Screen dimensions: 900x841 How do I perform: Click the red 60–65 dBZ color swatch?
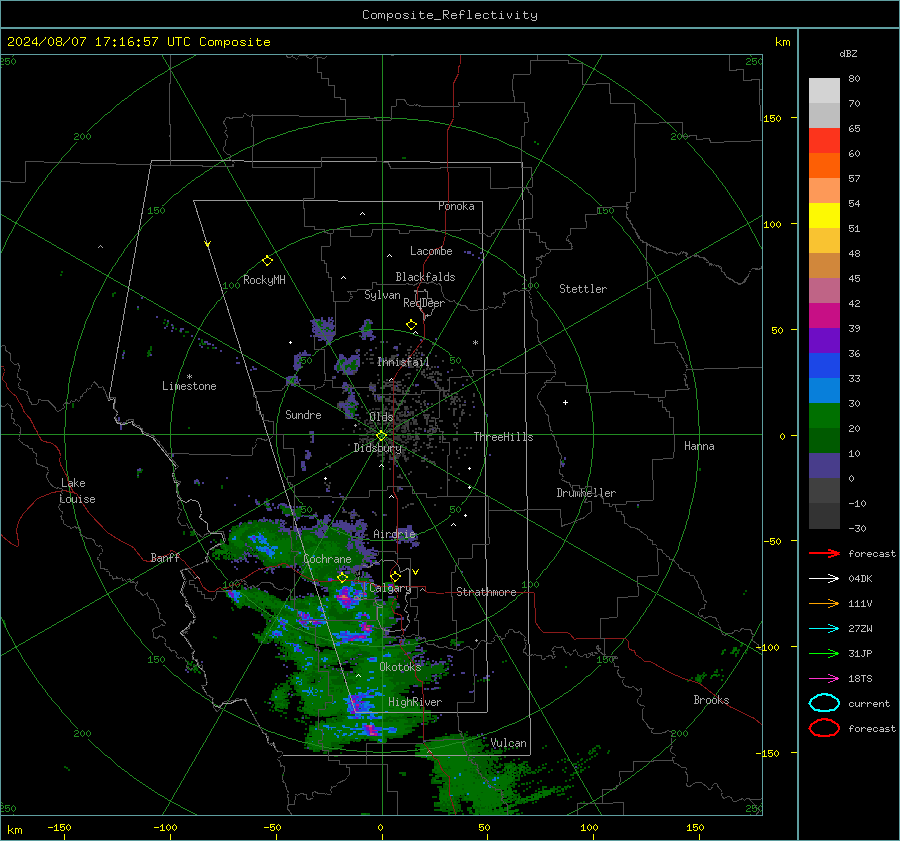pyautogui.click(x=824, y=141)
